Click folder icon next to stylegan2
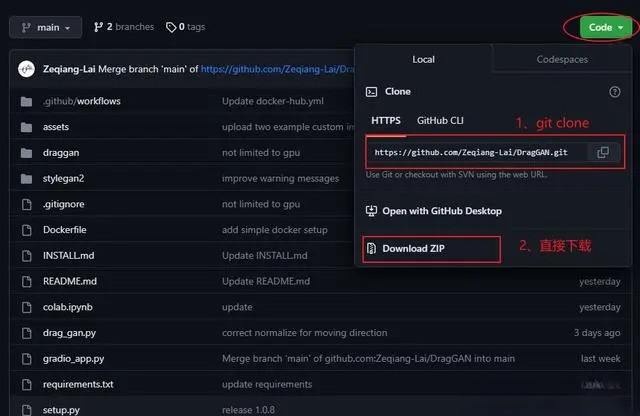This screenshot has height=416, width=640. coord(27,179)
